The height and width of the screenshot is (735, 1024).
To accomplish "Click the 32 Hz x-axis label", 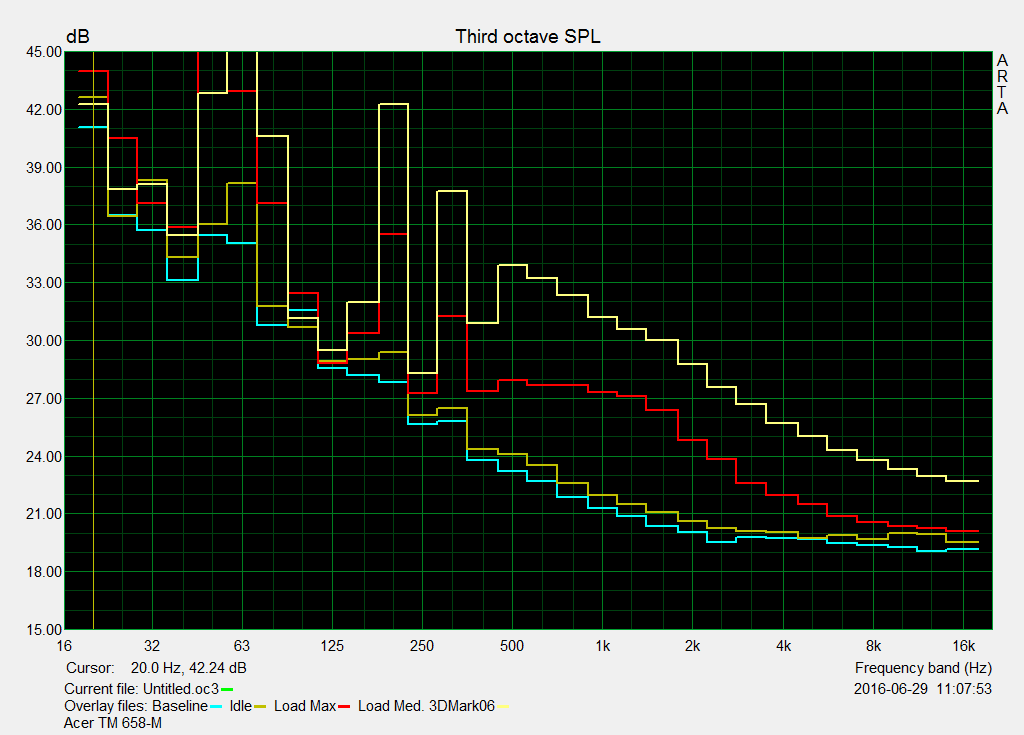I will tap(152, 646).
